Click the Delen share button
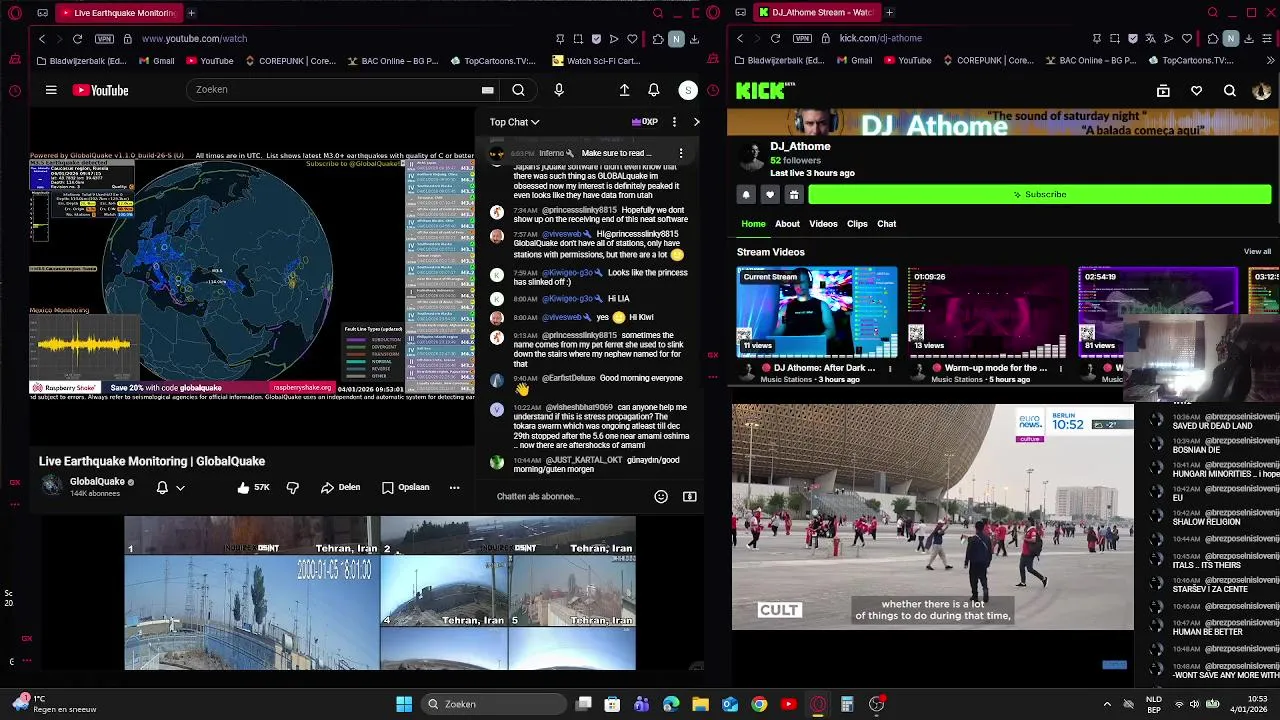This screenshot has height=720, width=1280. click(340, 487)
